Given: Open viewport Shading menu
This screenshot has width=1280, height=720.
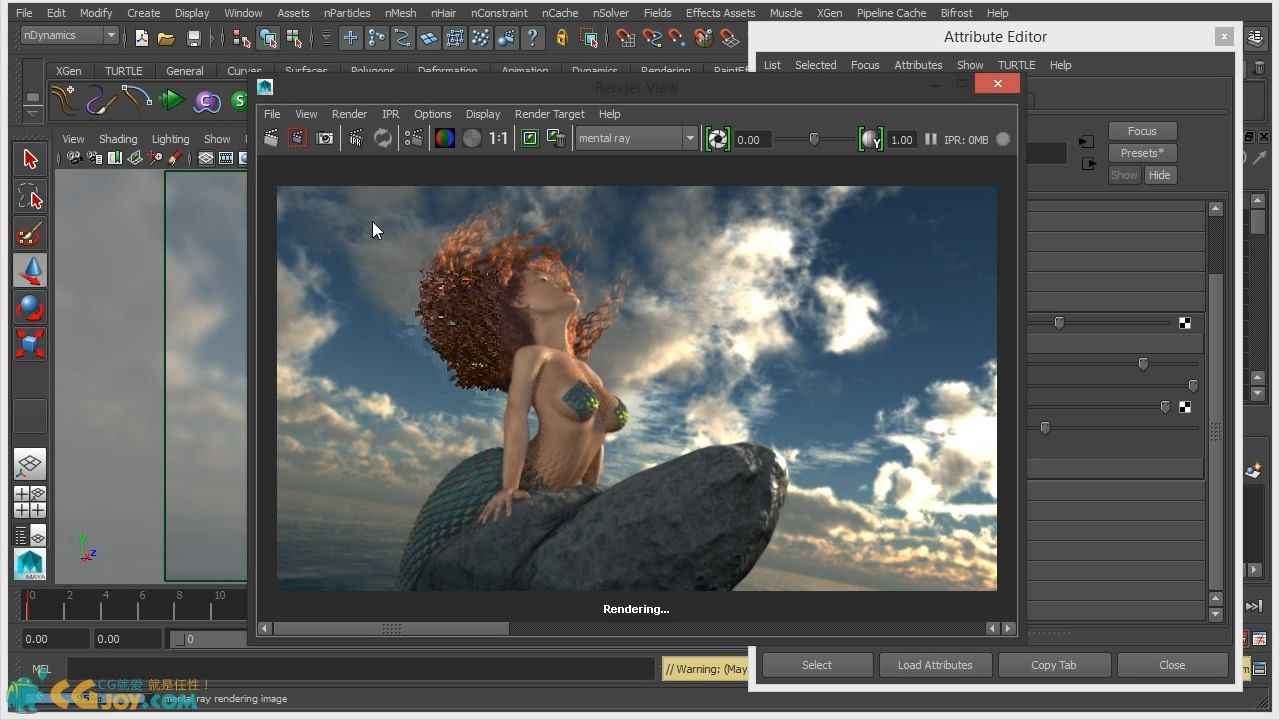Looking at the screenshot, I should pyautogui.click(x=118, y=139).
